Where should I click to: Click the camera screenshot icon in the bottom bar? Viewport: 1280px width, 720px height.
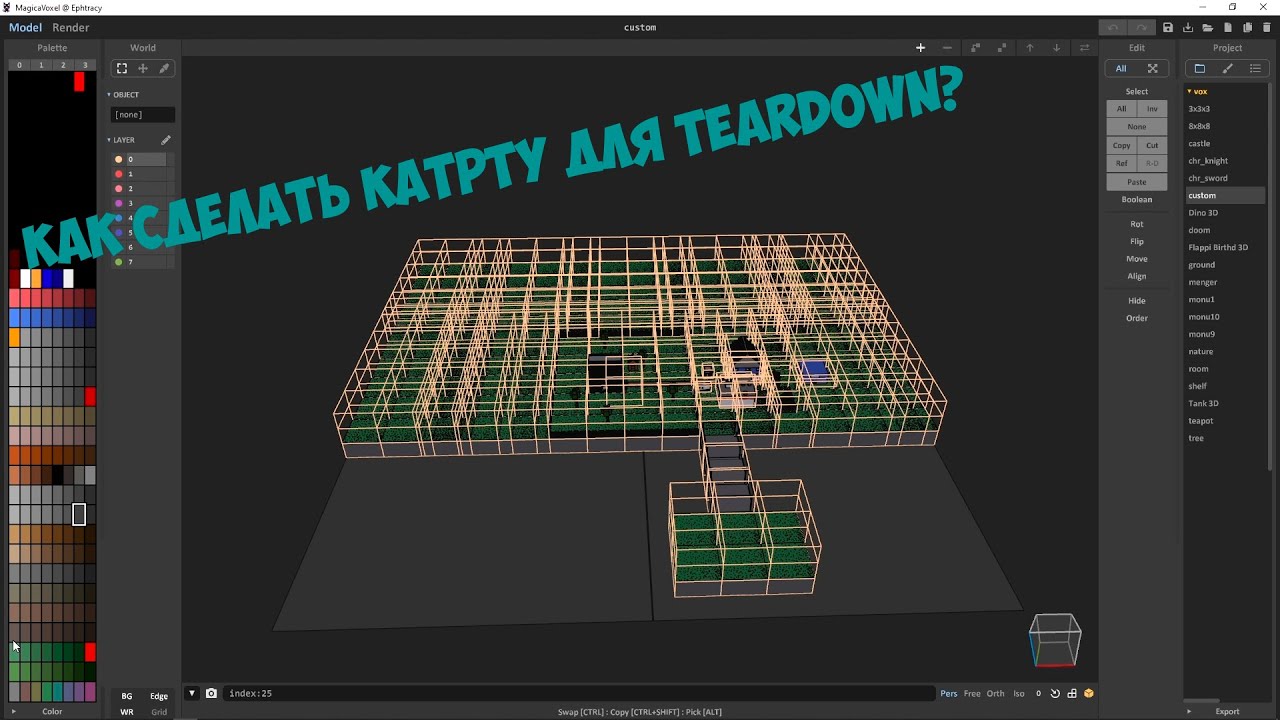(x=211, y=693)
